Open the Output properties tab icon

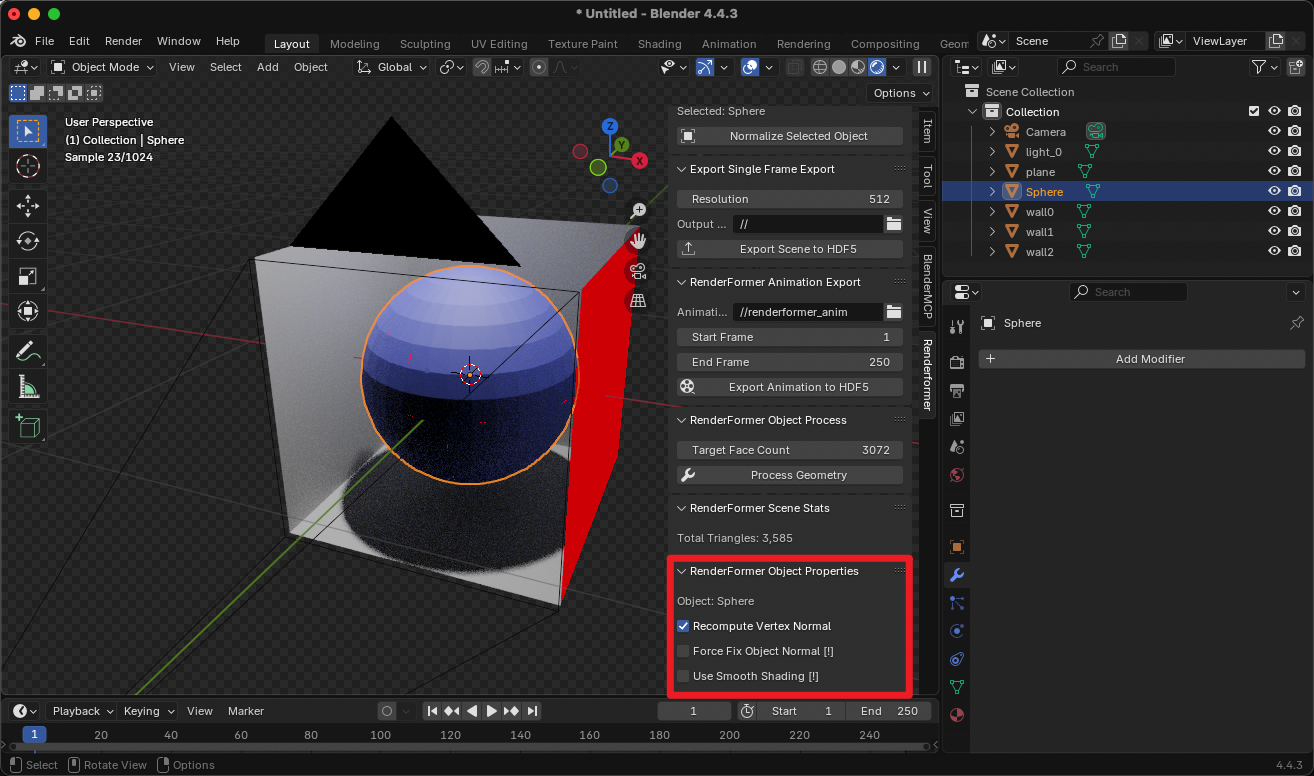coord(957,390)
